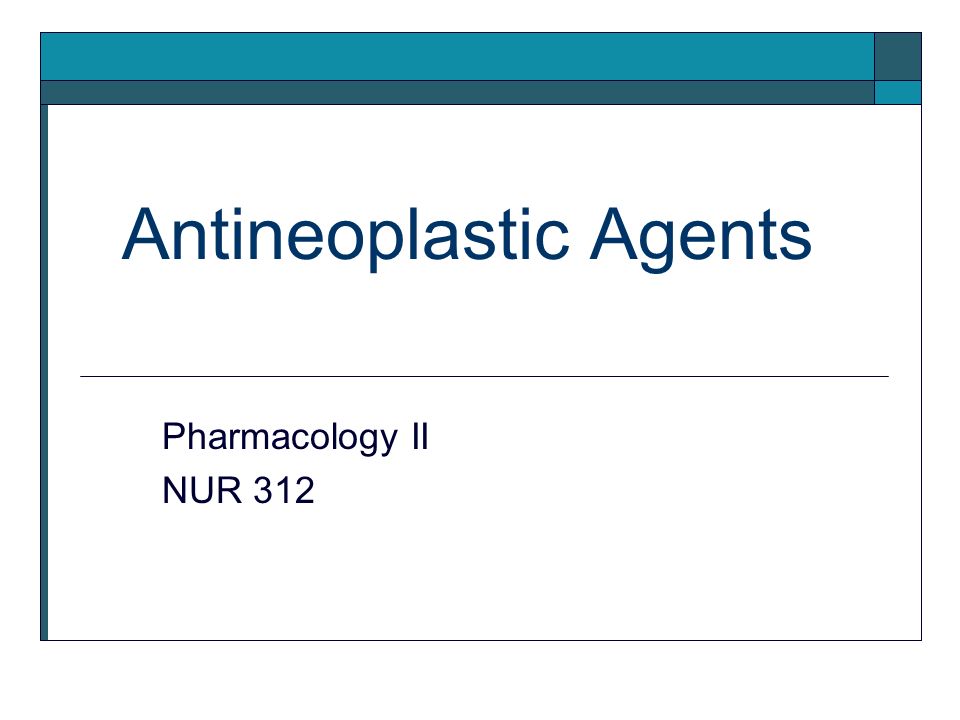Select the word Agents in the title
Screen dimensions: 960x720
coord(700,239)
